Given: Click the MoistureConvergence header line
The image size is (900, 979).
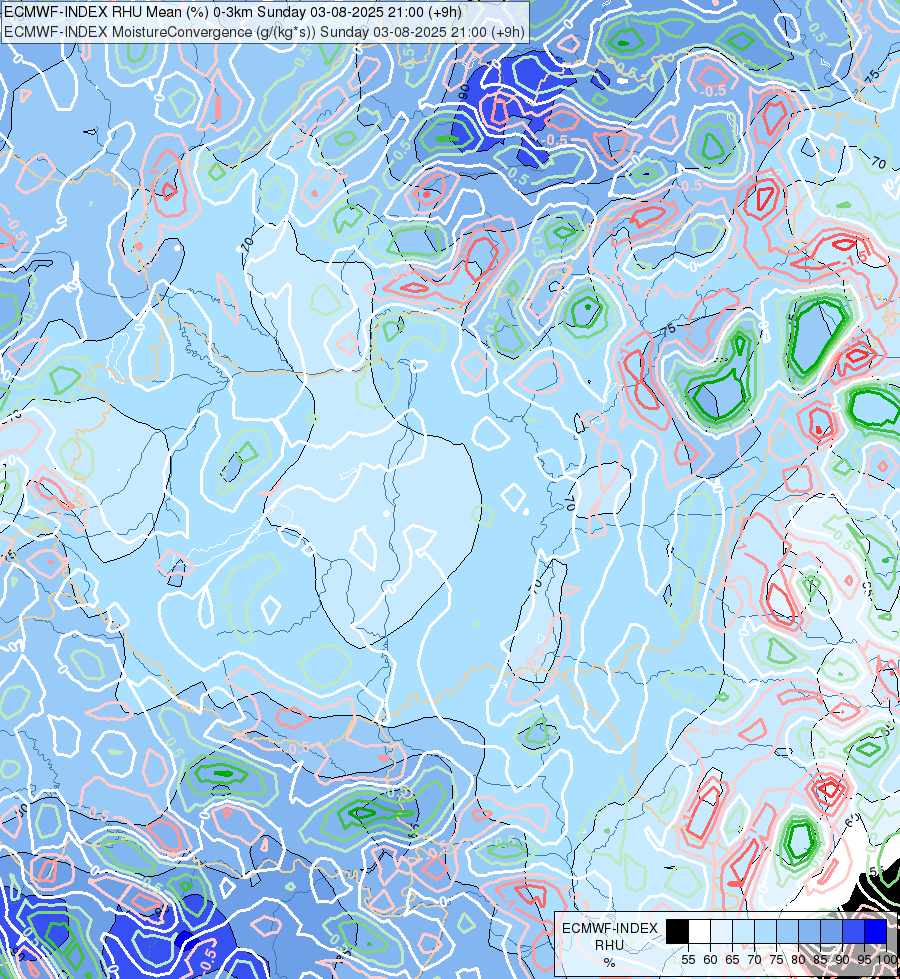Looking at the screenshot, I should click(264, 32).
